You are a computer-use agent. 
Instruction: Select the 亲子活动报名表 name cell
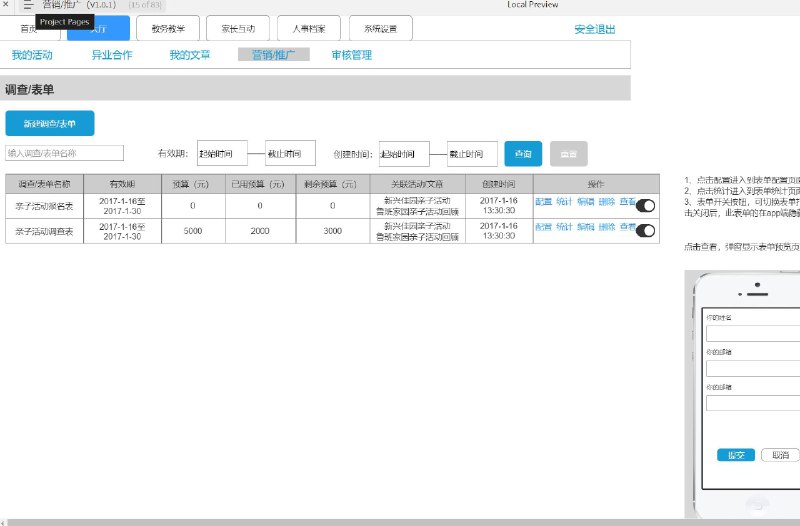pos(44,206)
